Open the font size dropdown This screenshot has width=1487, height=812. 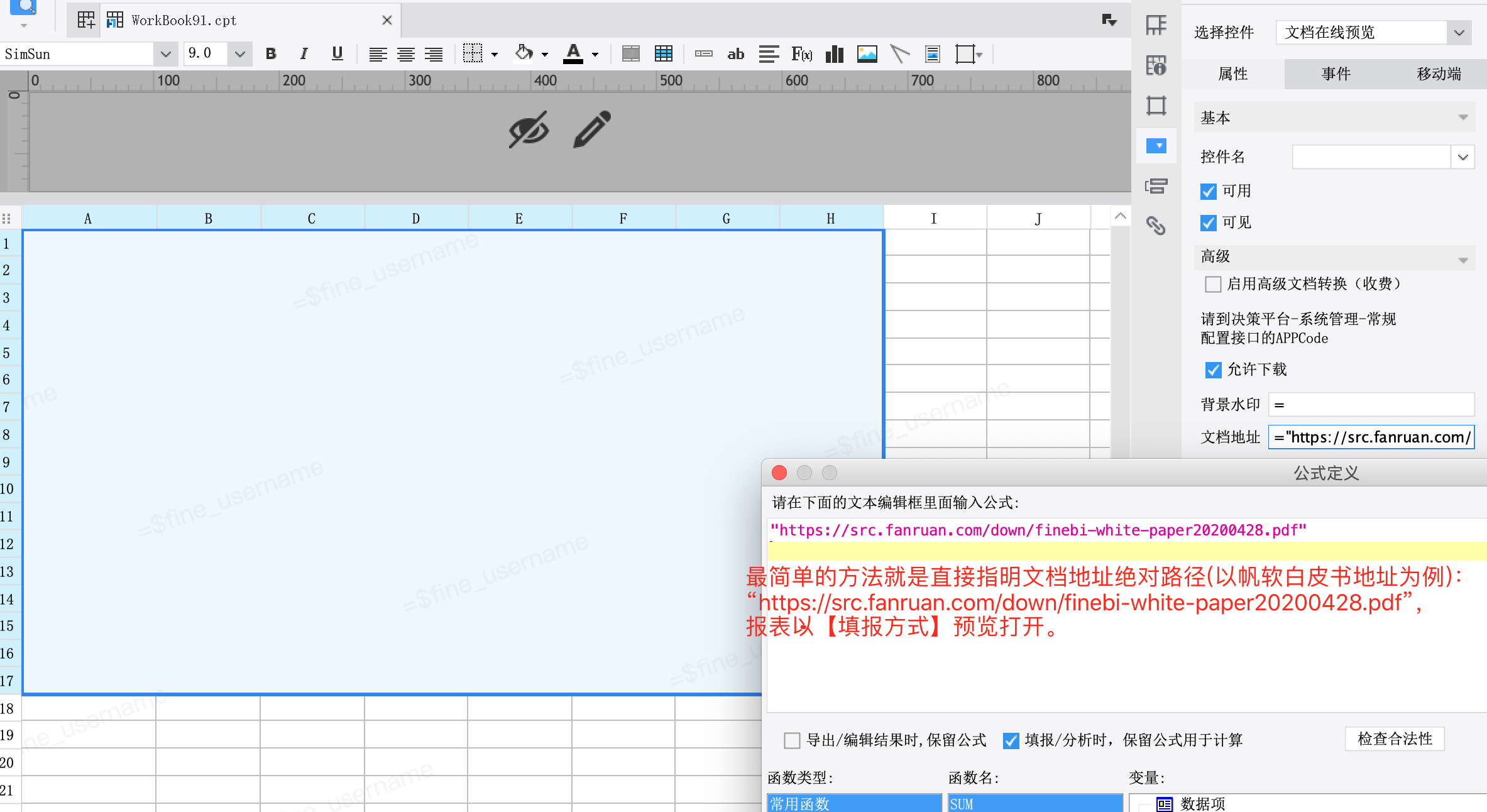(239, 54)
